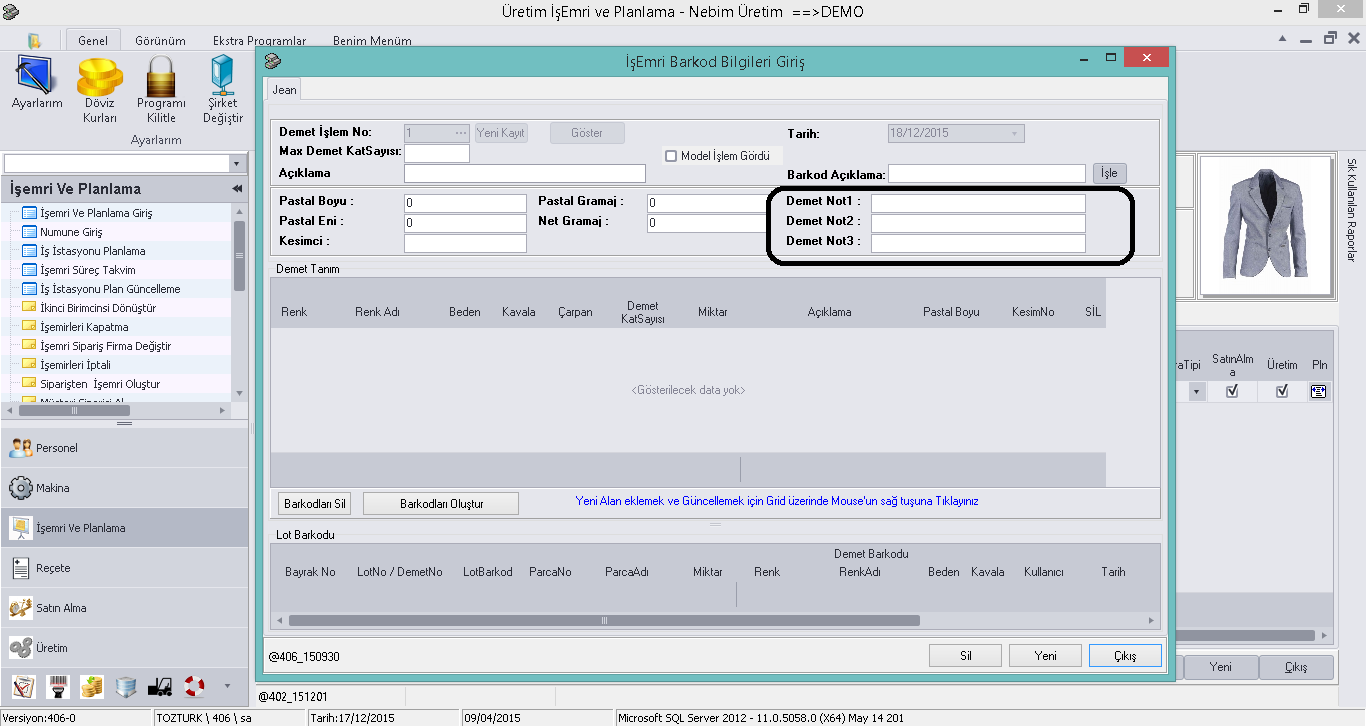The width and height of the screenshot is (1366, 726).
Task: Open İşemri Ve Planlama Giriş tree item
Action: tap(96, 213)
